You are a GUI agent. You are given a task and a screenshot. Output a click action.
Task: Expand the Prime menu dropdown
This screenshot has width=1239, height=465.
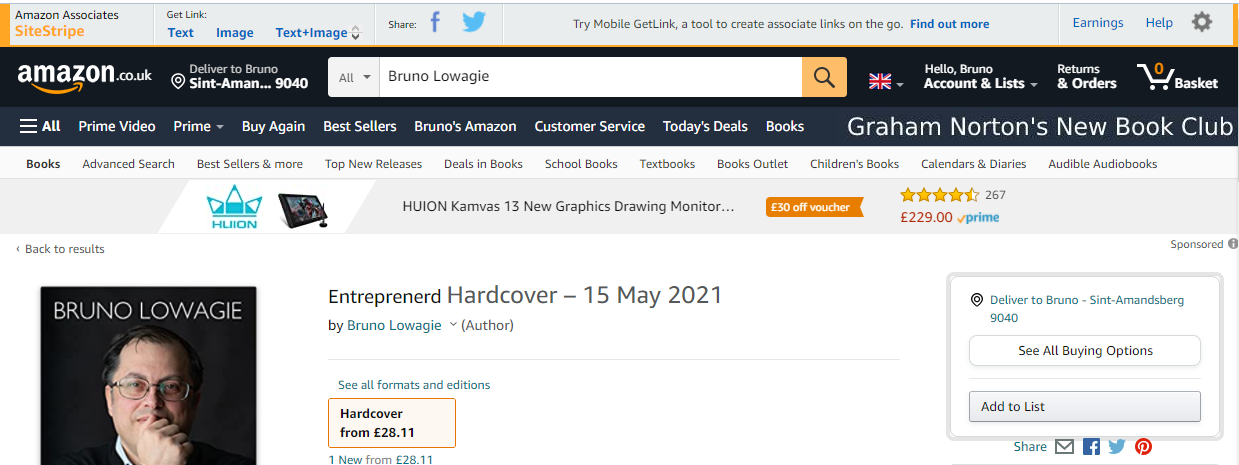(198, 126)
